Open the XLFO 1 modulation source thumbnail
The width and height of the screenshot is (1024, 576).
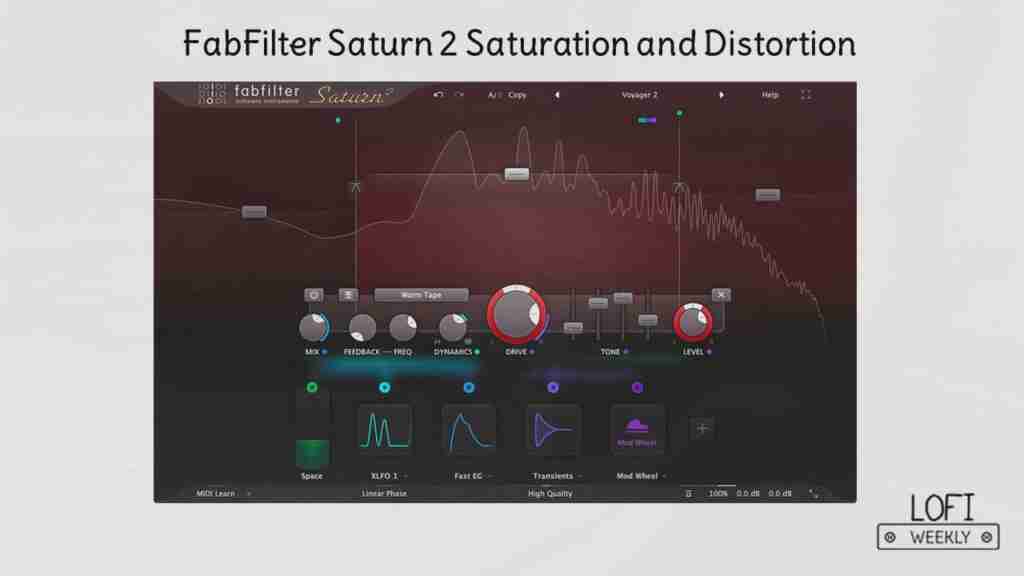pos(385,430)
